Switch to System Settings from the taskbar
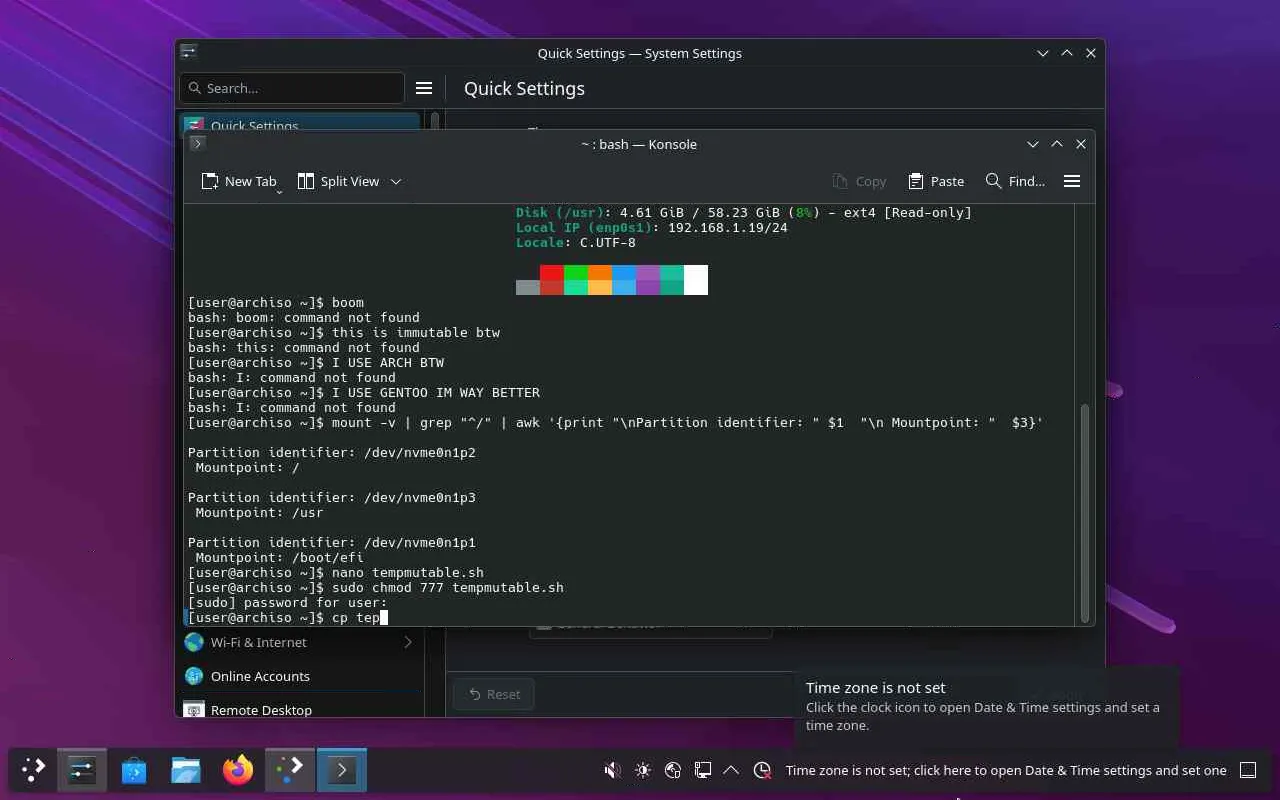1280x800 pixels. click(82, 770)
